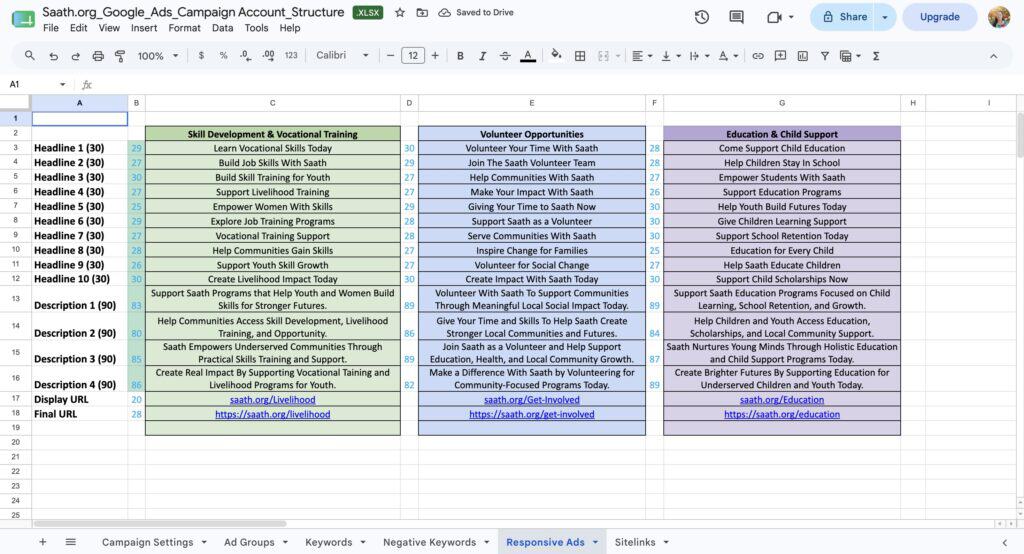
Task: Select the column C header
Action: [x=272, y=103]
